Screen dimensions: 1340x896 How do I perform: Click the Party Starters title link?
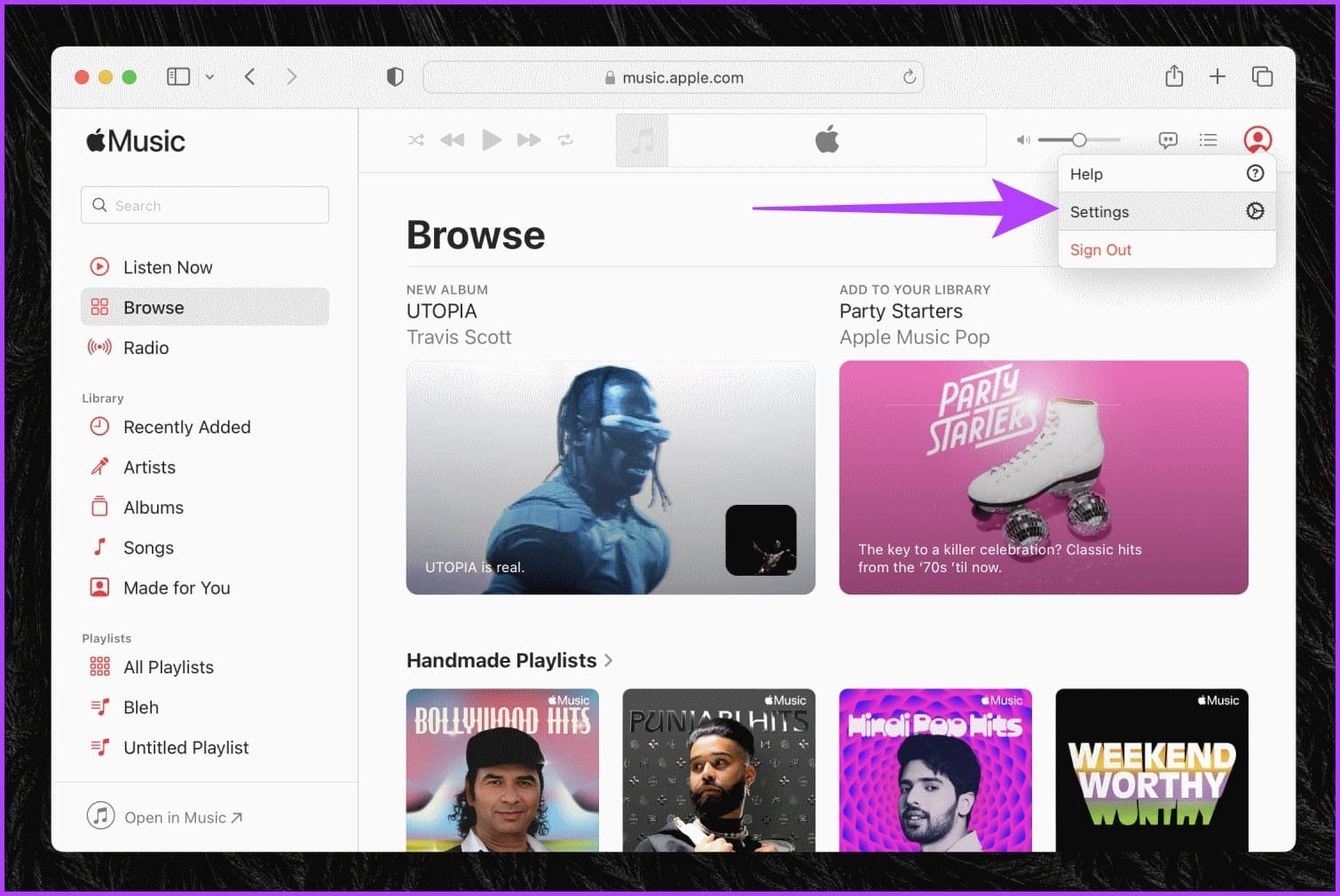(901, 311)
